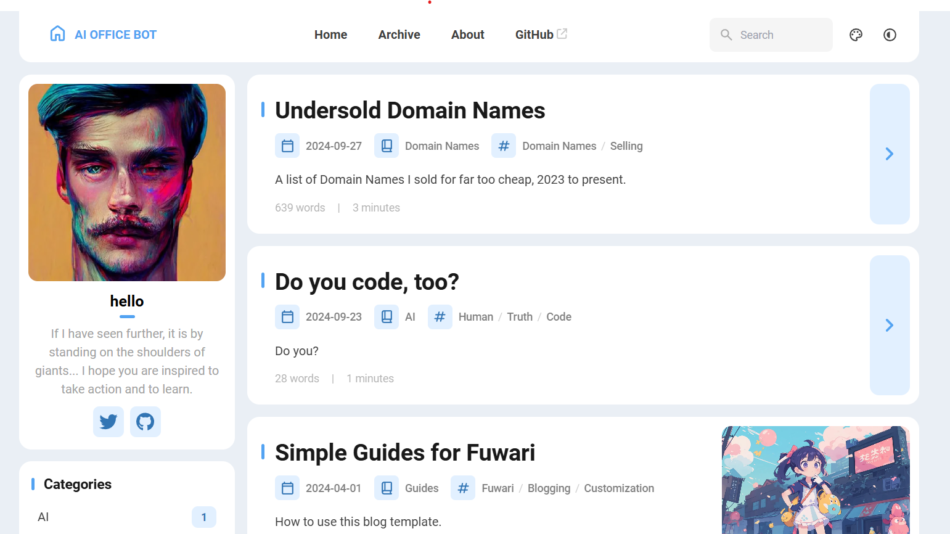950x534 pixels.
Task: Go to the About page
Action: point(467,35)
